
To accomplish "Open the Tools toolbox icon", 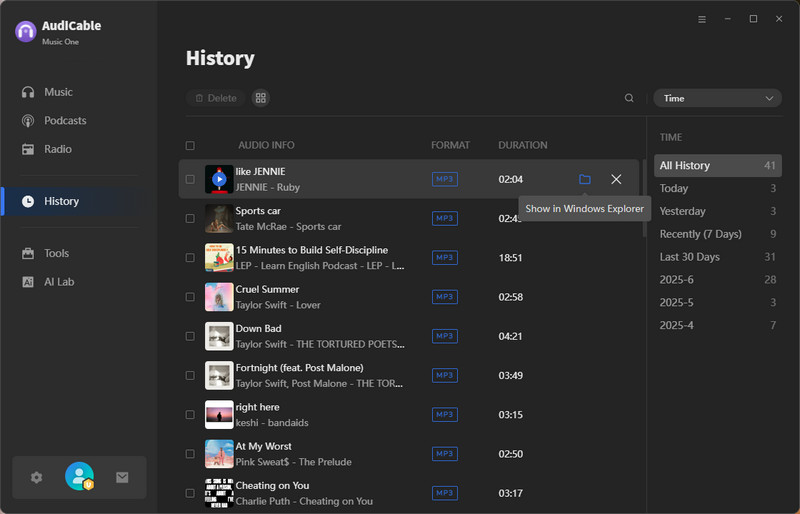I will (x=28, y=253).
